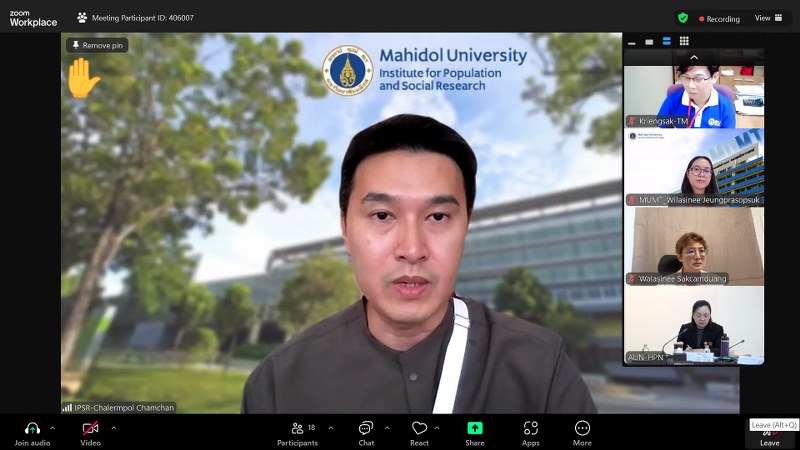
Task: Click the Zoom Workplace logo
Action: click(33, 18)
